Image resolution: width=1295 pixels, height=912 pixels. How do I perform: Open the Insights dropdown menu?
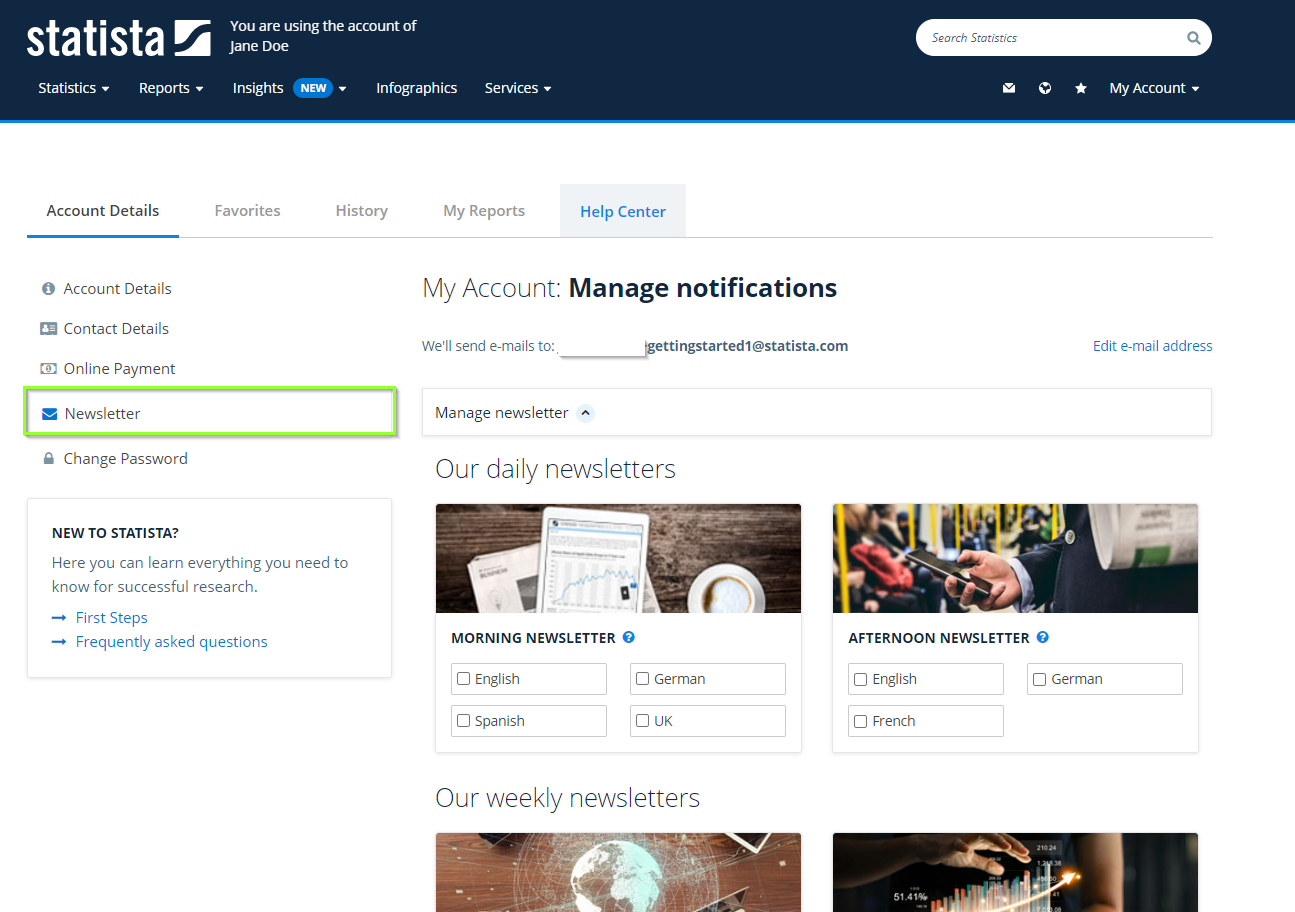[x=290, y=88]
